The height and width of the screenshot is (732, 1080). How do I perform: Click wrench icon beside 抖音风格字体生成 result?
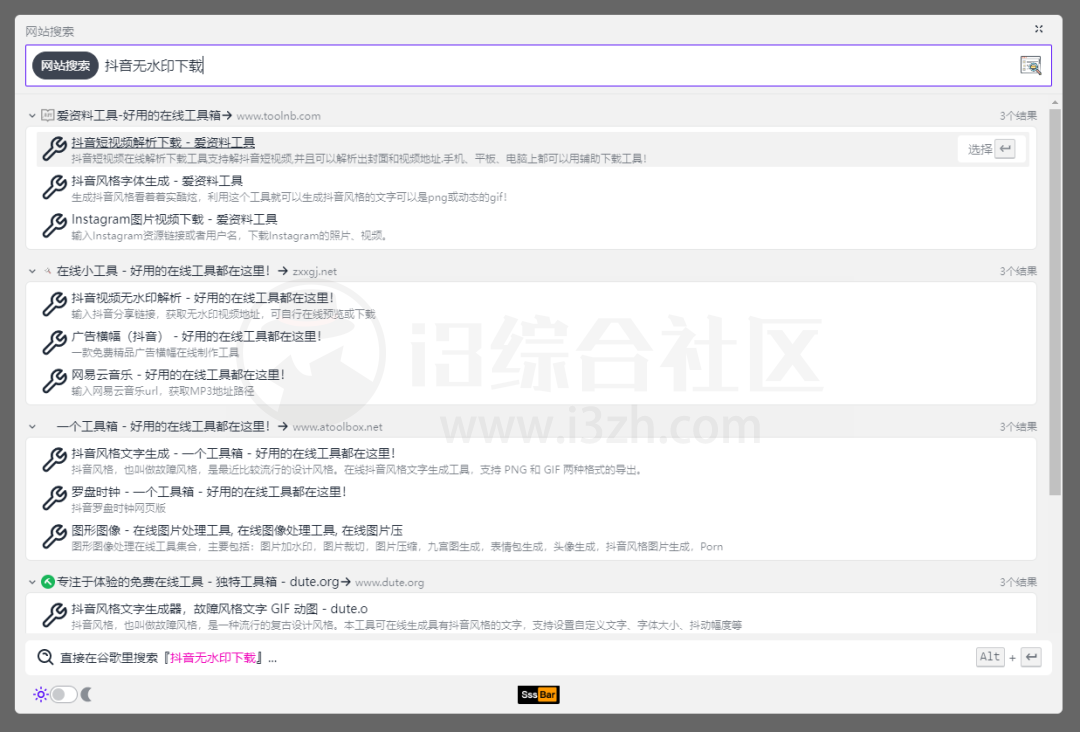click(54, 187)
